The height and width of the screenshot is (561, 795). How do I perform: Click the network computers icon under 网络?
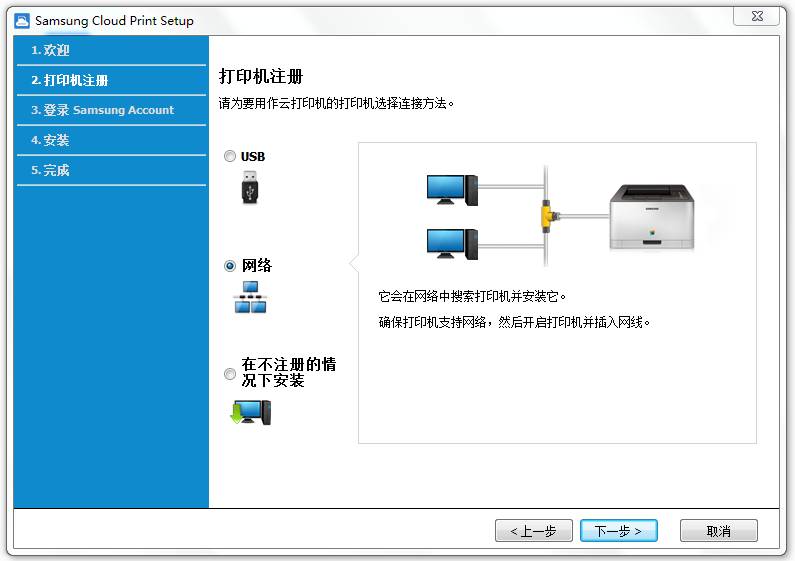[x=250, y=297]
